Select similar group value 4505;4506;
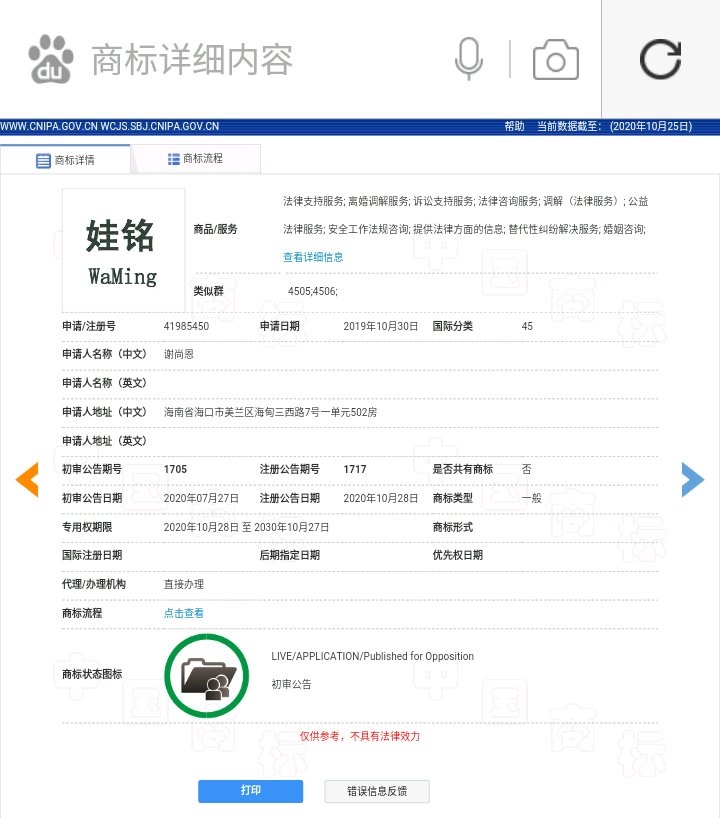This screenshot has height=818, width=720. (x=313, y=291)
